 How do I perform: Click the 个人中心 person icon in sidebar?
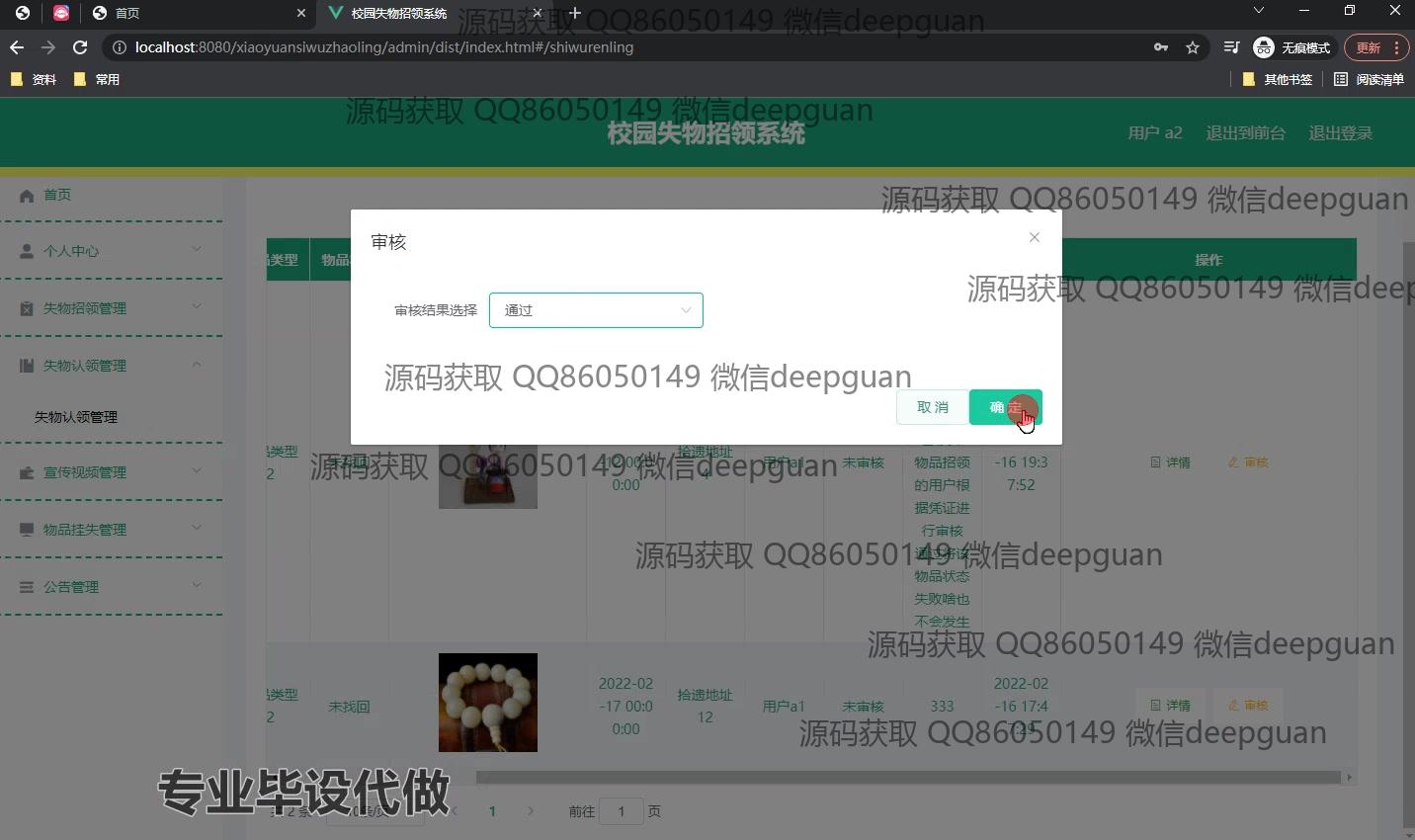coord(25,250)
